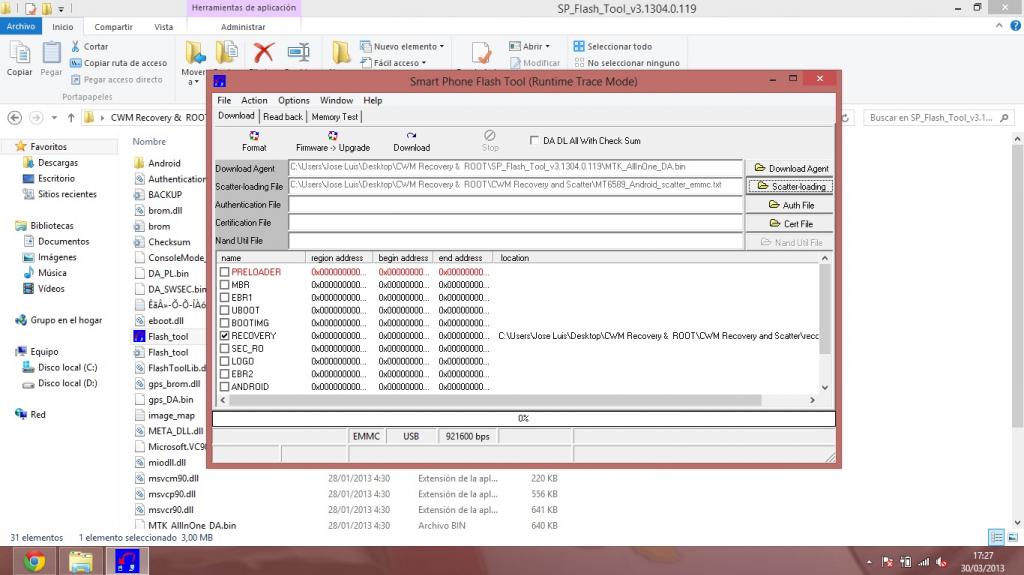Open Download Agent file browser button
The image size is (1024, 575).
coord(791,168)
